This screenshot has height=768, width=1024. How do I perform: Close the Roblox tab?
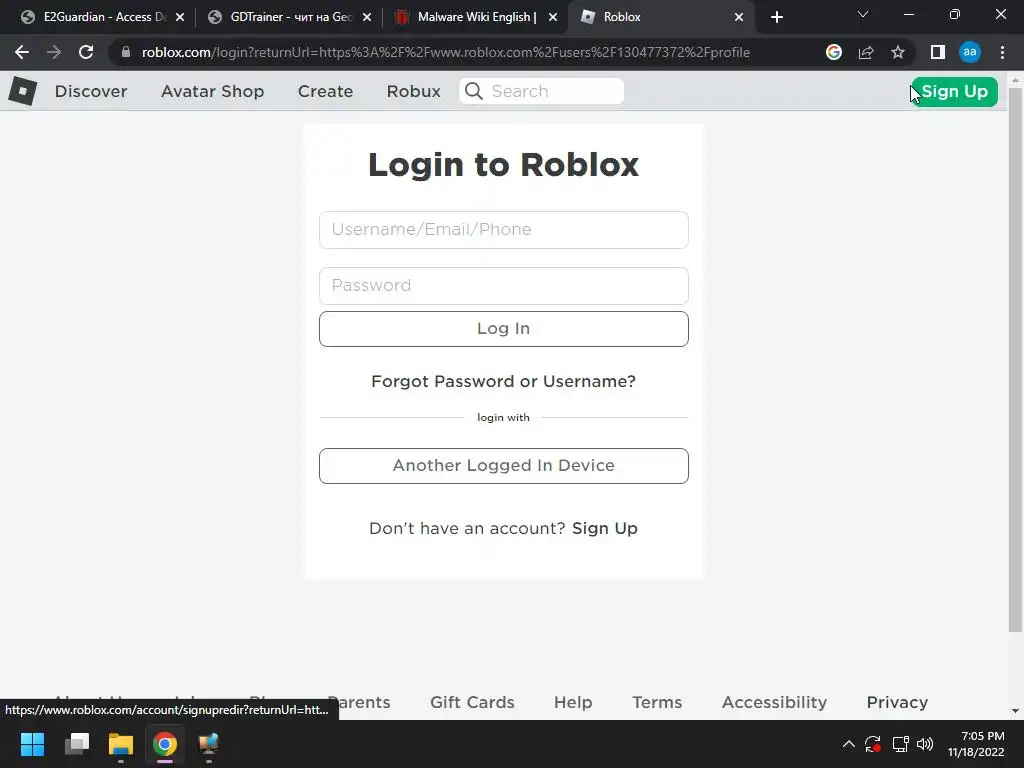739,17
